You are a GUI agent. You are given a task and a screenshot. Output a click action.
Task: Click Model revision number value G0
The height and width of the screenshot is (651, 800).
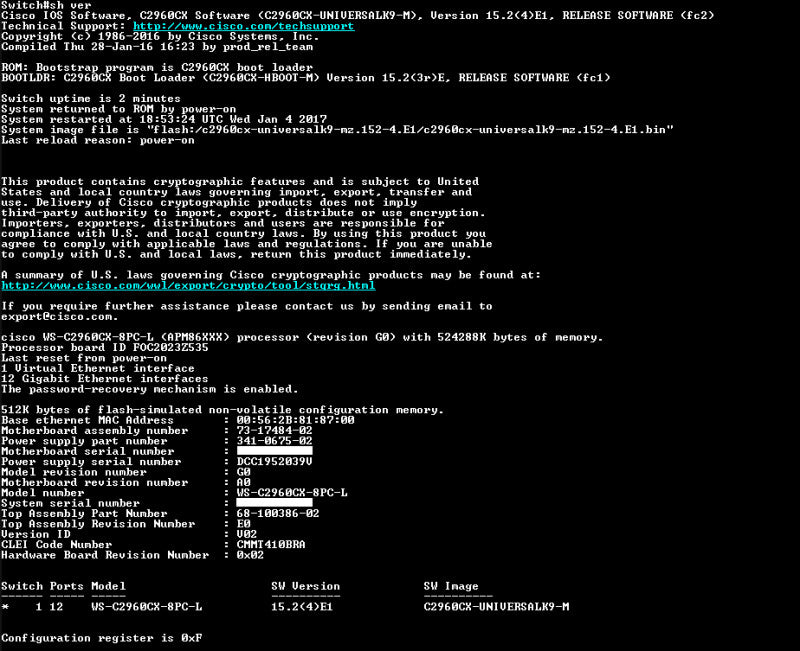click(x=243, y=472)
